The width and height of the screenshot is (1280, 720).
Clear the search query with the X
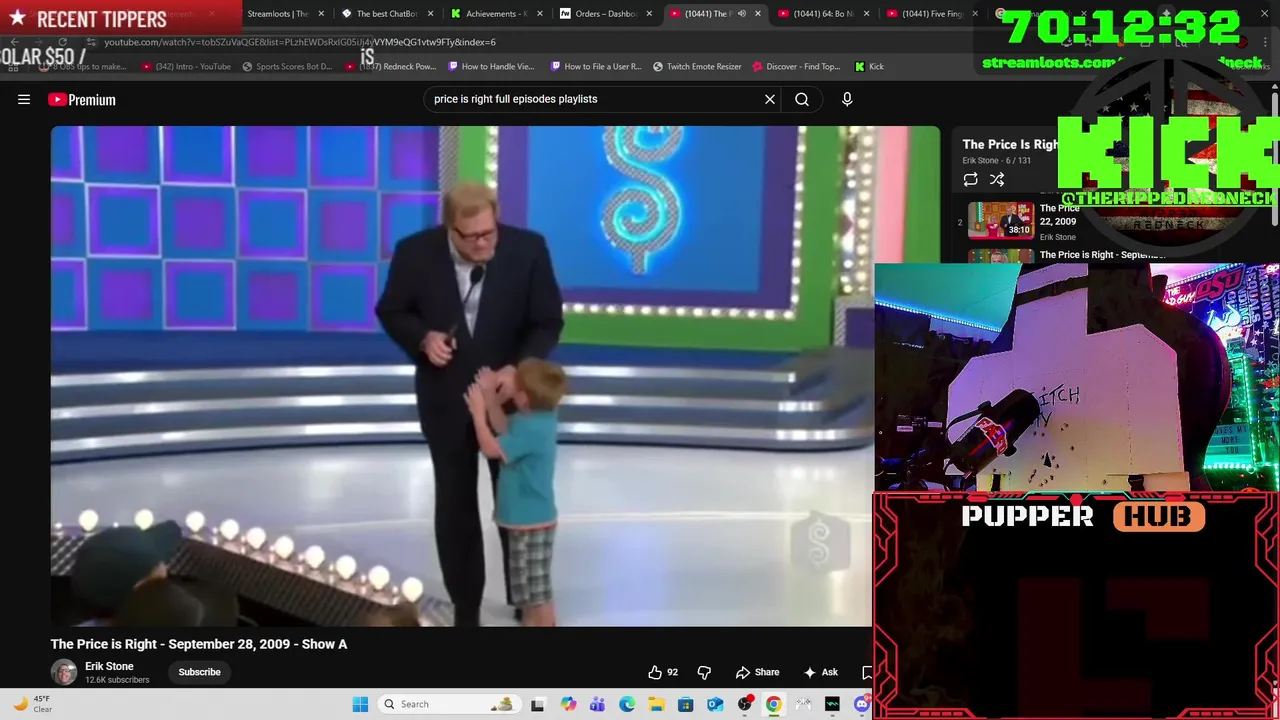(770, 99)
